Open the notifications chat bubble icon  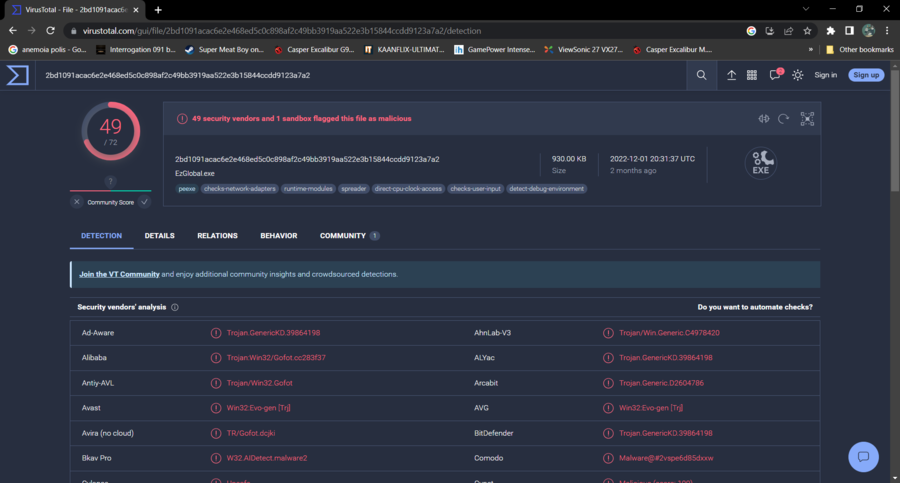[775, 75]
